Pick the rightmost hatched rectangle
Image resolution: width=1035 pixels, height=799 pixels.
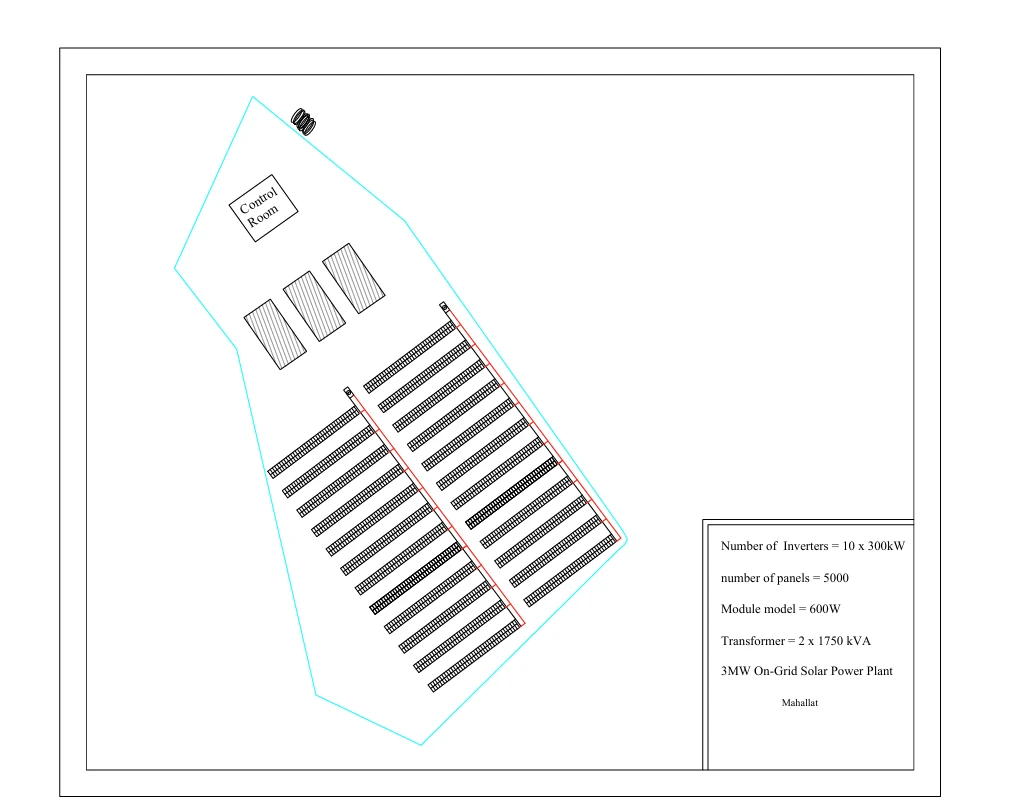(x=353, y=276)
